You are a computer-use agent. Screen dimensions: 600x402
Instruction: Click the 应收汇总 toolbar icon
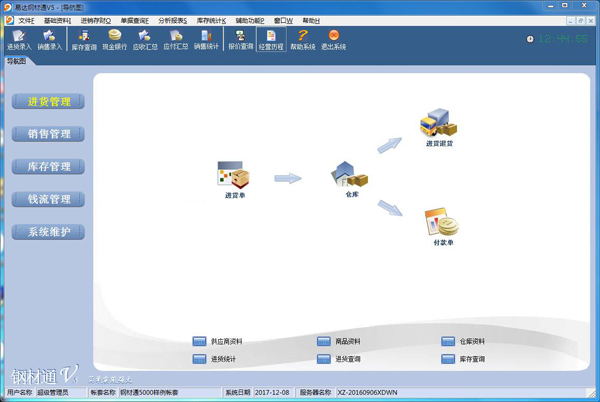145,39
